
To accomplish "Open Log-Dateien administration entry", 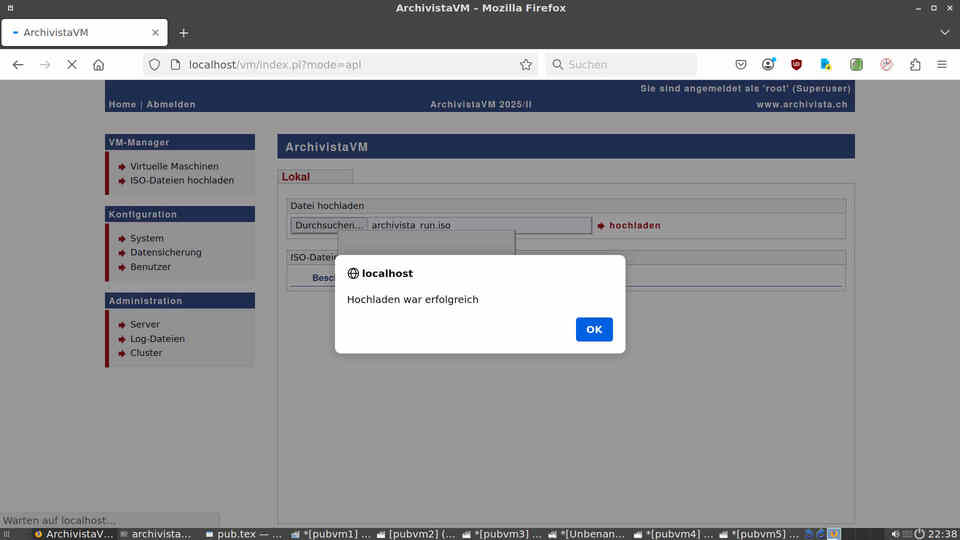I will click(x=157, y=339).
